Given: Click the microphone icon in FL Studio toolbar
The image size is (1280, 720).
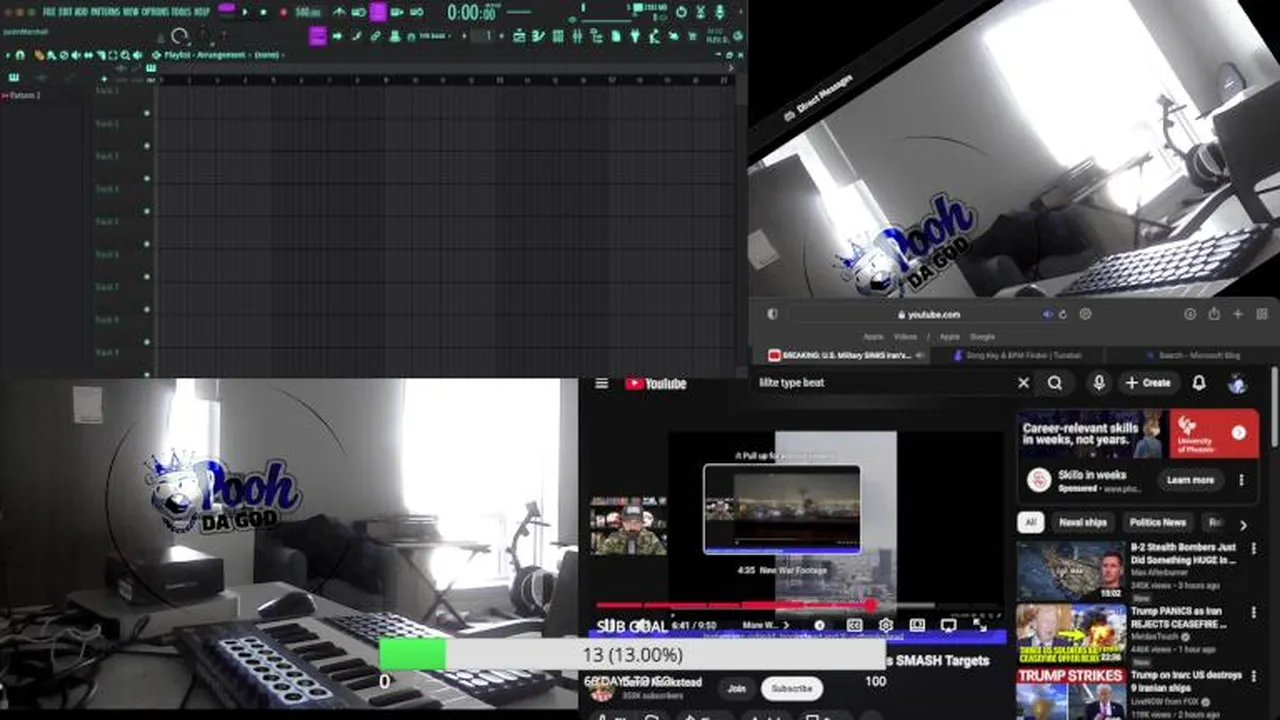Looking at the screenshot, I should (x=720, y=11).
